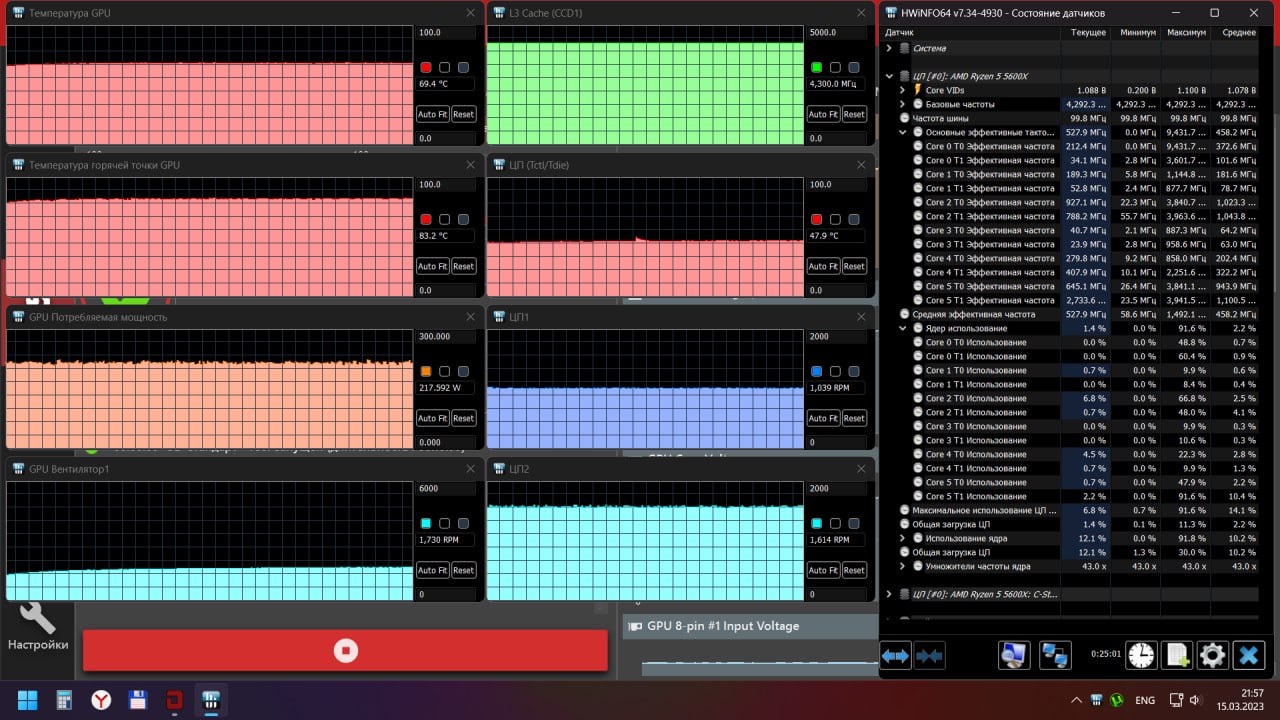
Task: Toggle the middle checkbox in ЦП (Tctl/Tdie) graph
Action: [x=835, y=219]
